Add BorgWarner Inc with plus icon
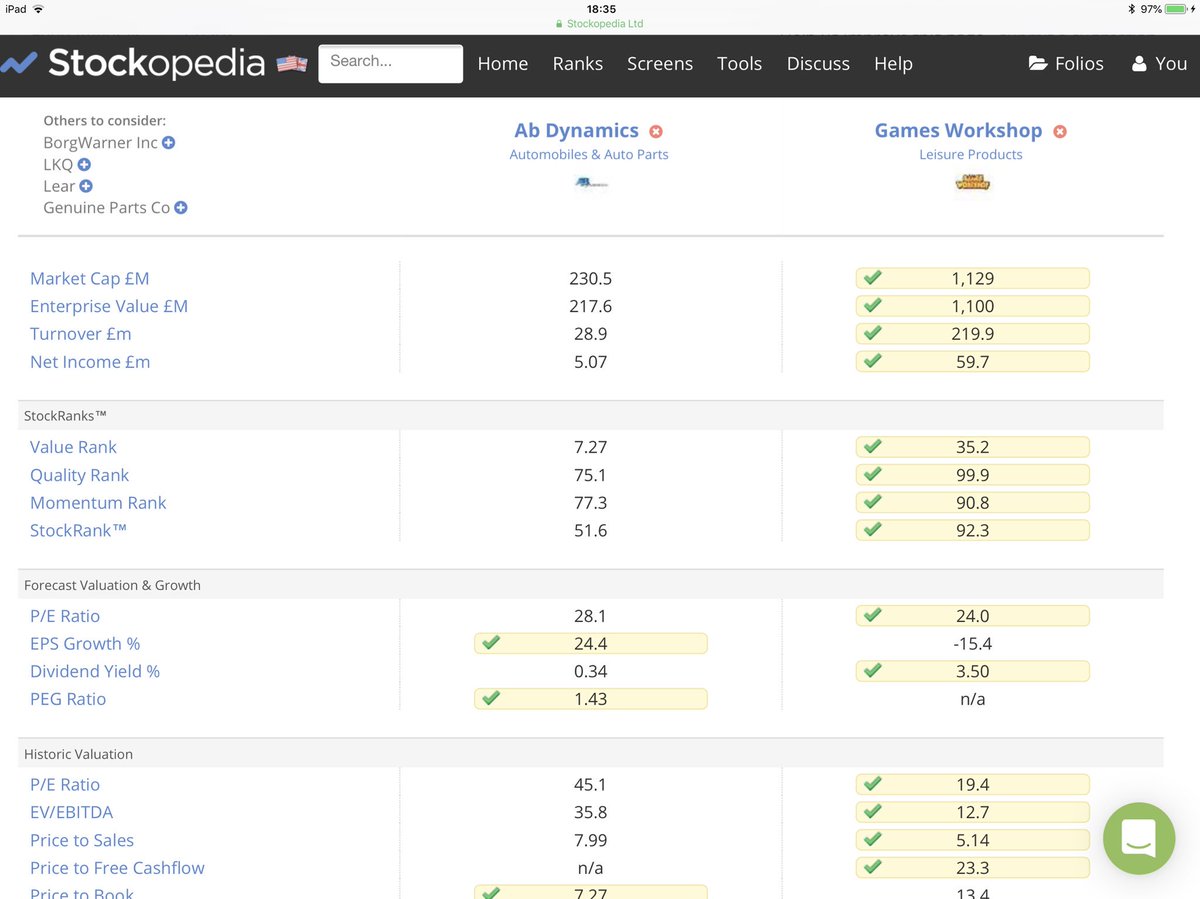The image size is (1200, 899). point(168,142)
